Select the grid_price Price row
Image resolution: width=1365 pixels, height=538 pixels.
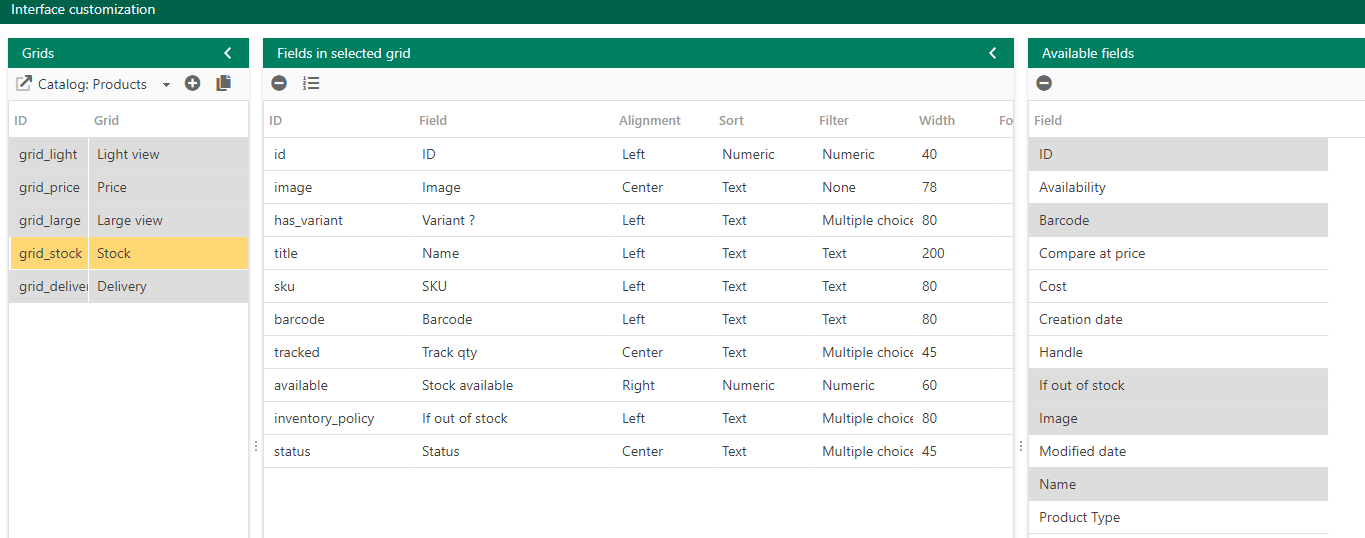pyautogui.click(x=128, y=187)
